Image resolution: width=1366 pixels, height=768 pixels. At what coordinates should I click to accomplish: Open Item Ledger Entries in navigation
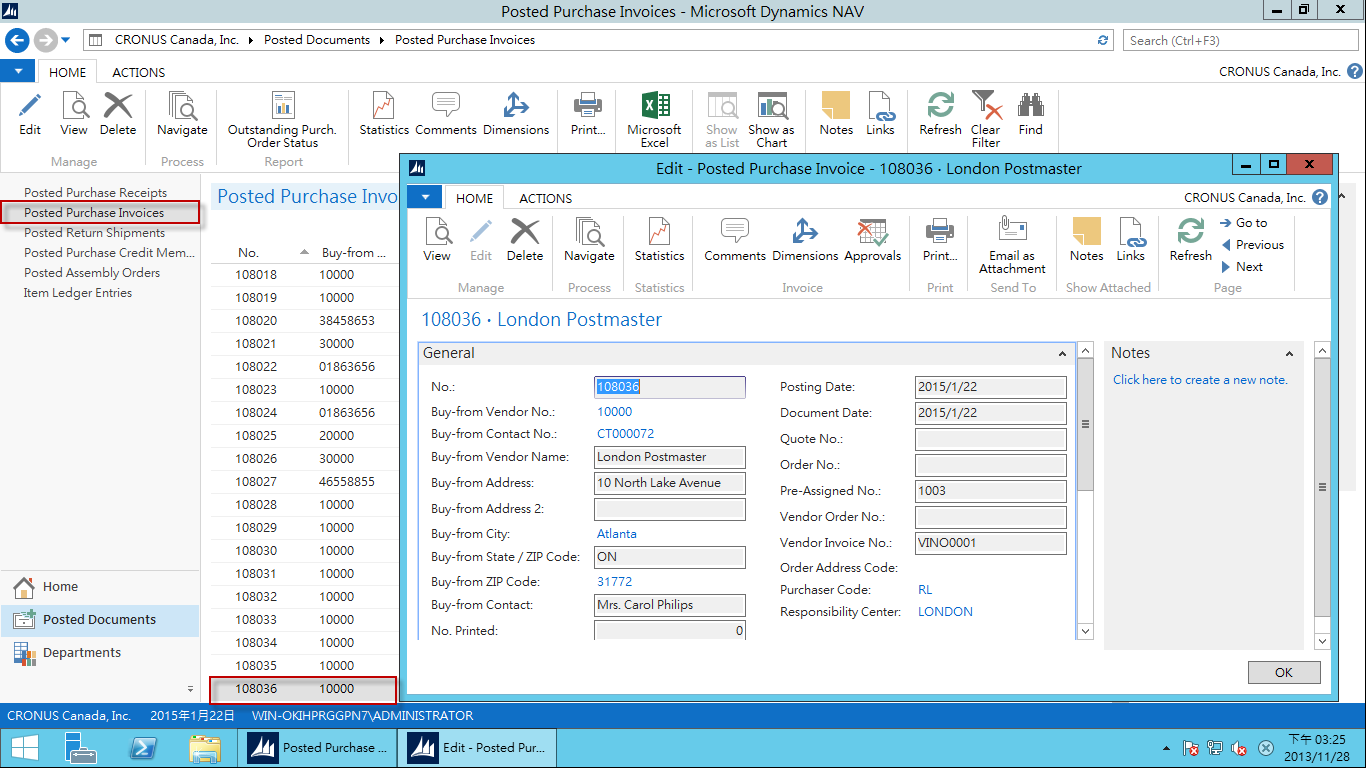point(78,293)
